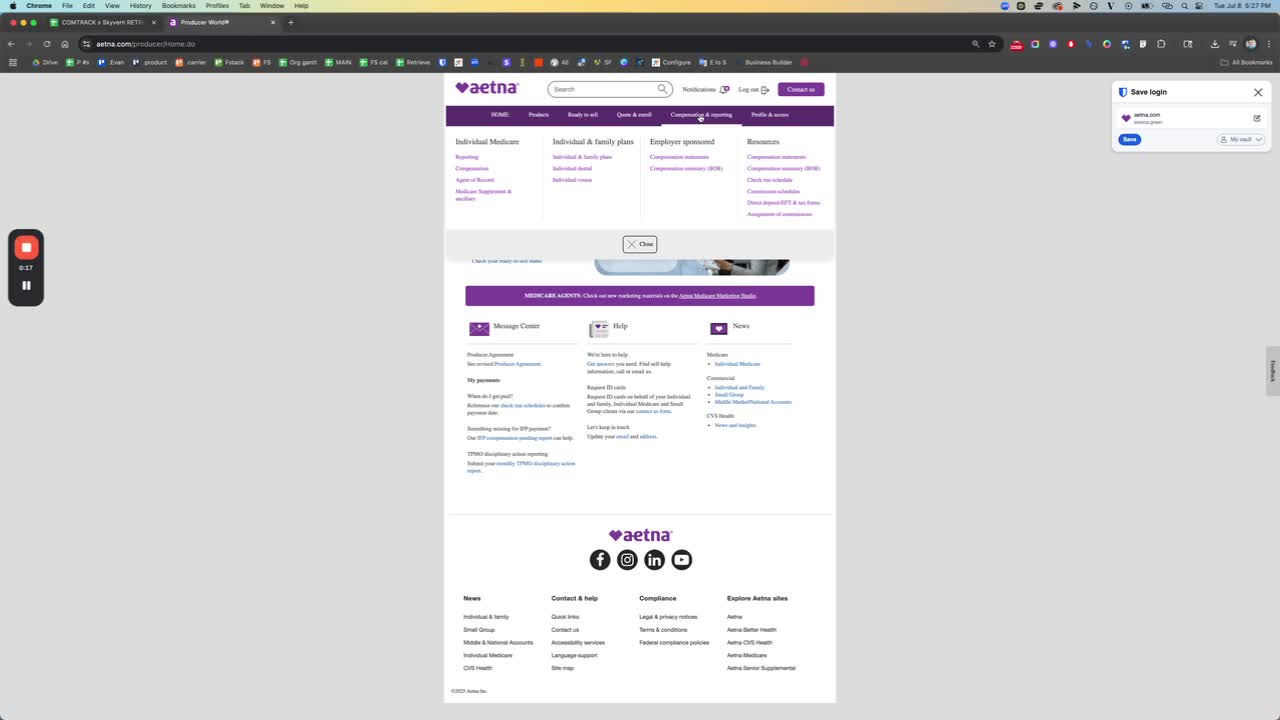Open the Quote & enroll menu

point(634,115)
